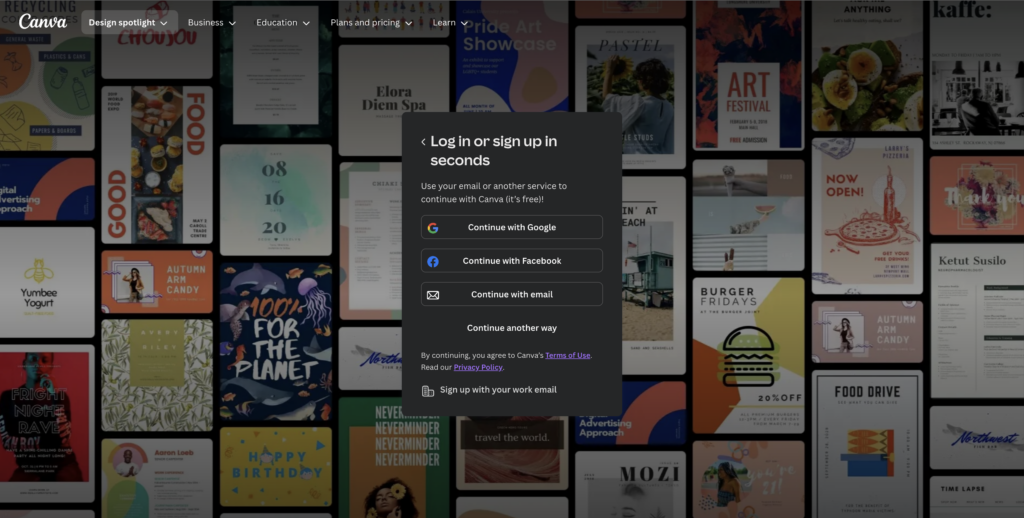Click the work email building icon
1024x518 pixels.
[428, 391]
